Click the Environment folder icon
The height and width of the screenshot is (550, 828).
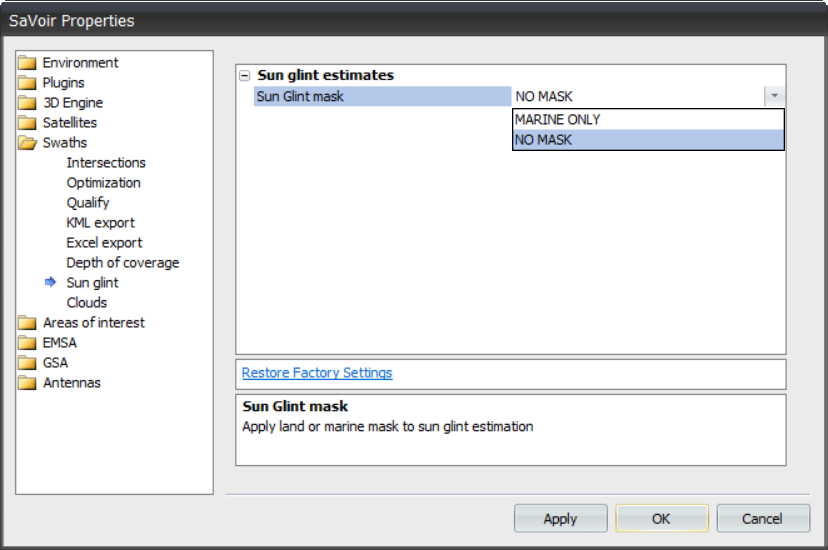(x=27, y=63)
